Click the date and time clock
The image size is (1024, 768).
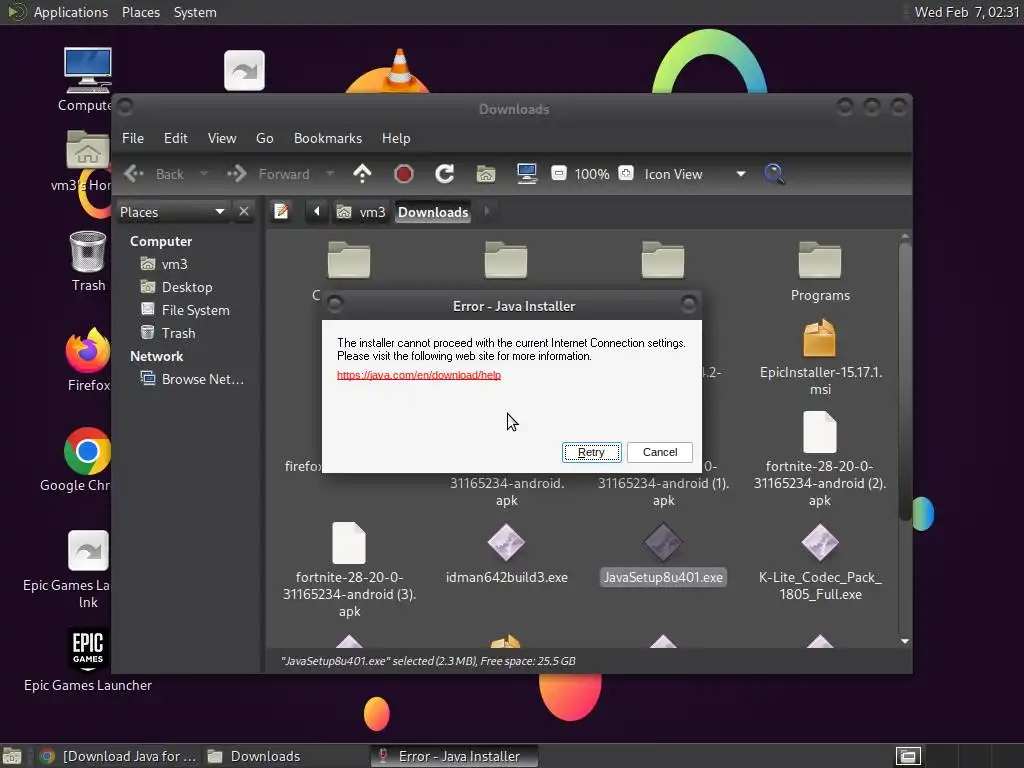click(967, 12)
